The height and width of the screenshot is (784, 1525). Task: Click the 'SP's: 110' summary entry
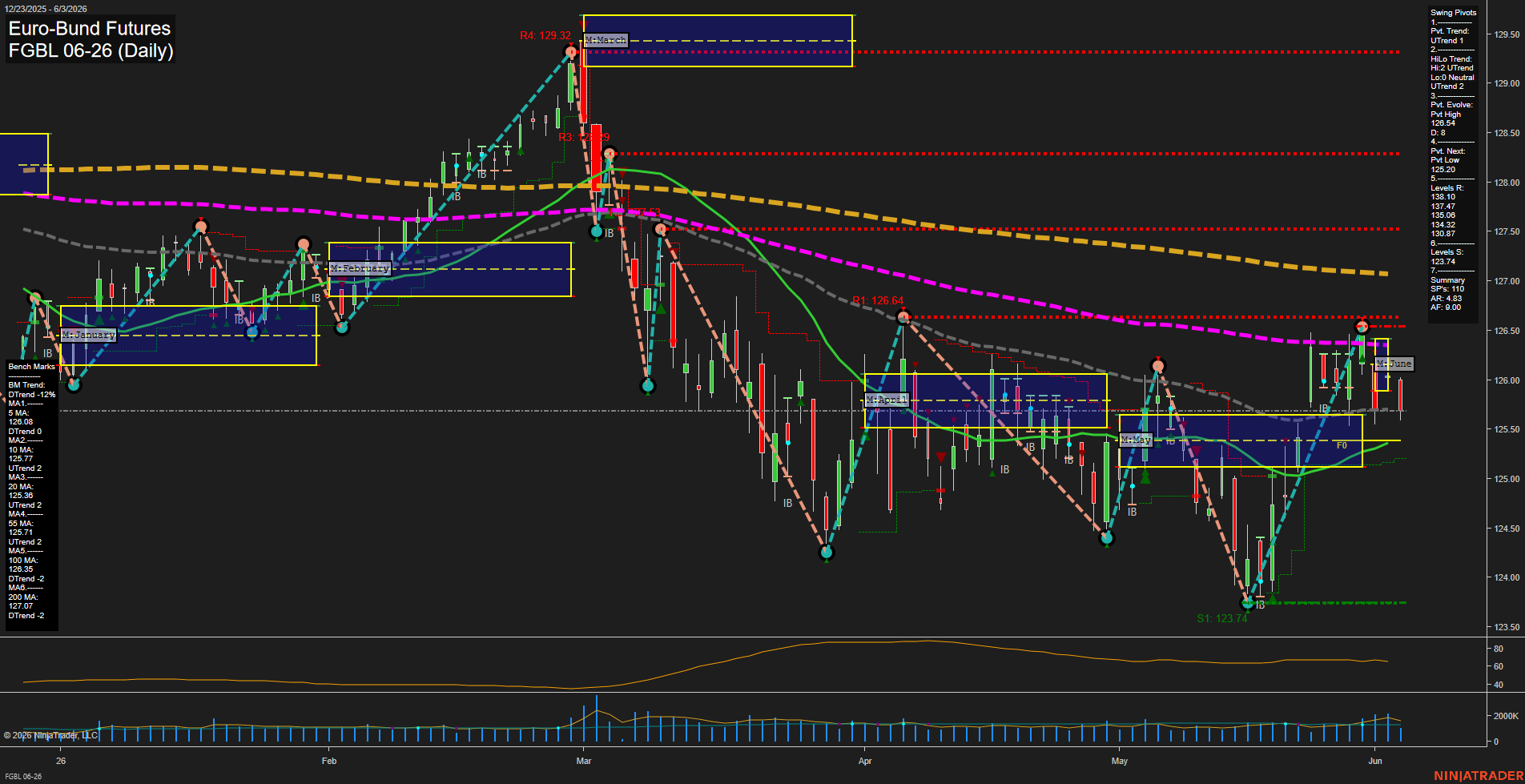tap(1447, 289)
